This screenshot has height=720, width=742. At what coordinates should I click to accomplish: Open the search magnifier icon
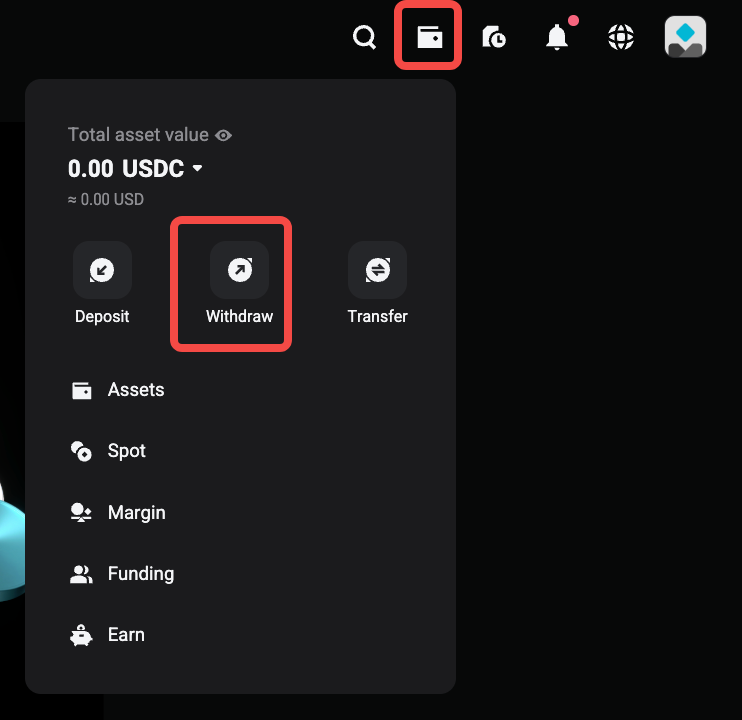(x=364, y=37)
